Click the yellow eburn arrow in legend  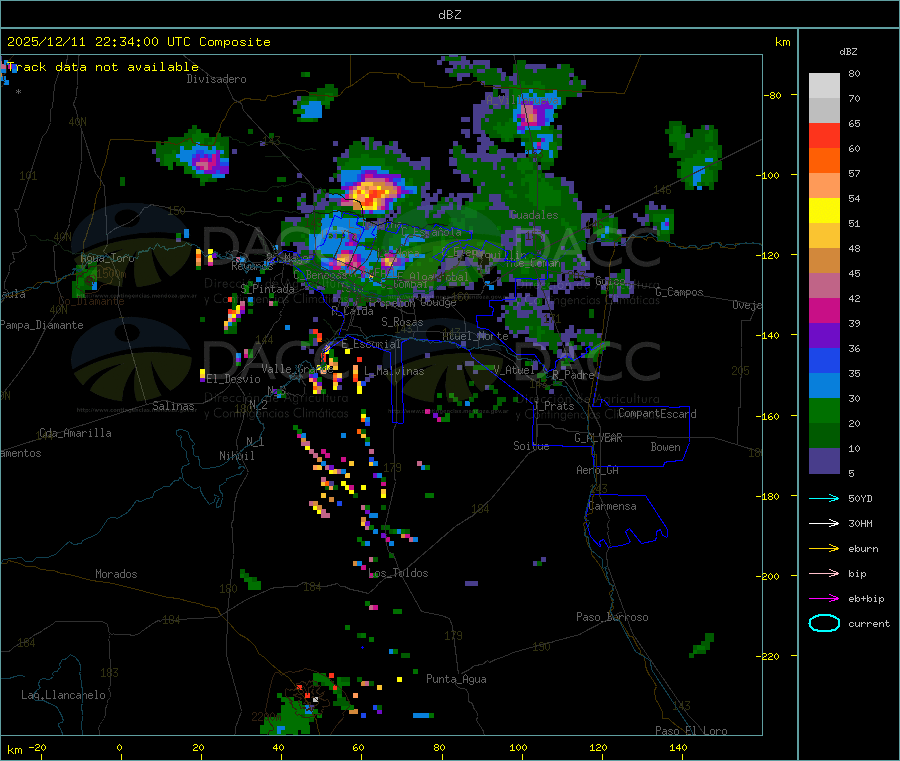click(x=824, y=548)
